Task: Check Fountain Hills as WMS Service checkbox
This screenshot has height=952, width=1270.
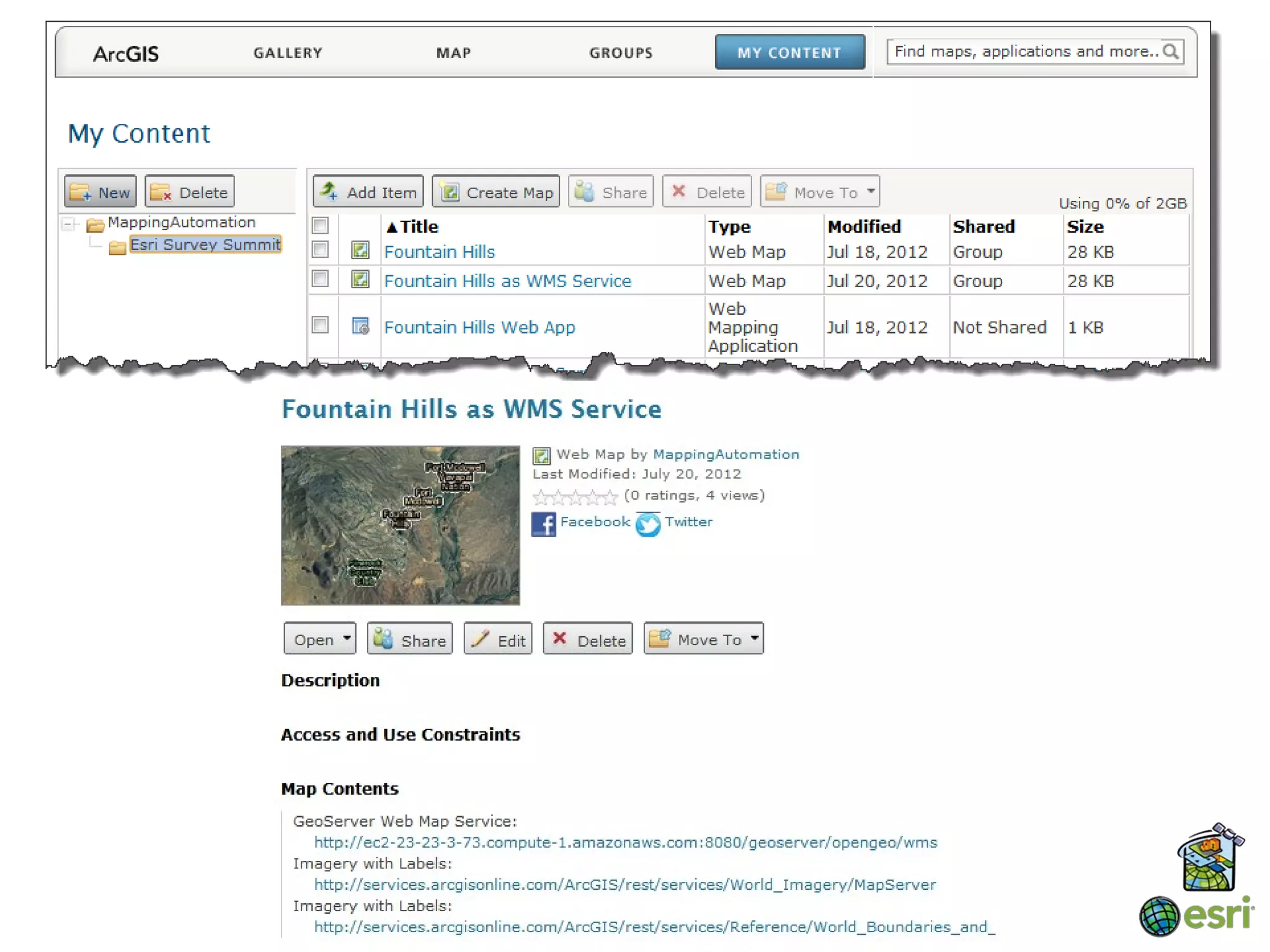Action: [320, 279]
